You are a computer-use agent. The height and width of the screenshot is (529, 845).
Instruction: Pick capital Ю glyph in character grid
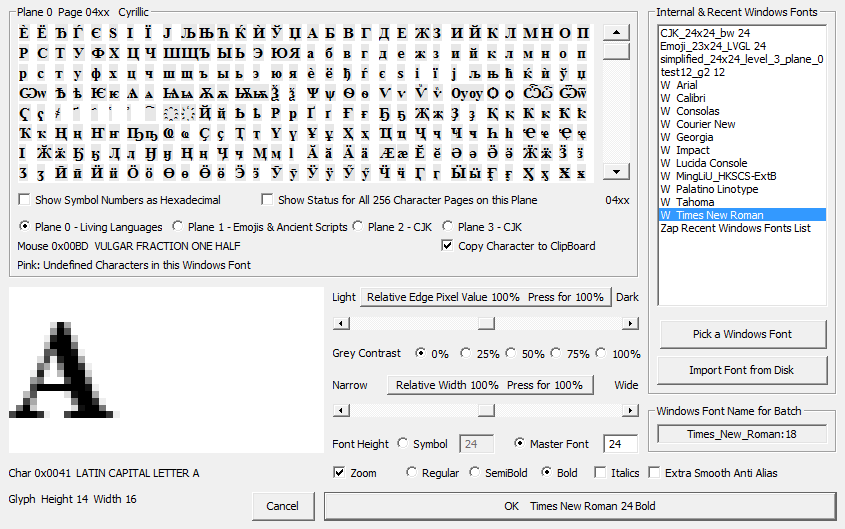pyautogui.click(x=278, y=53)
